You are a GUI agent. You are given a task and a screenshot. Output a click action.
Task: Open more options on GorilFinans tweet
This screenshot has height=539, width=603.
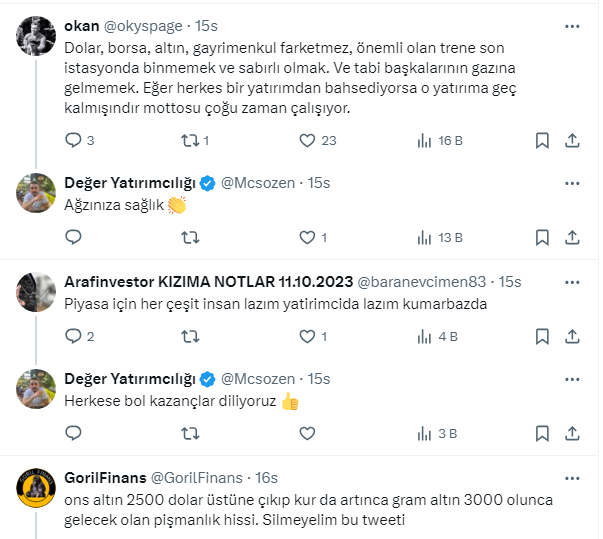(572, 477)
